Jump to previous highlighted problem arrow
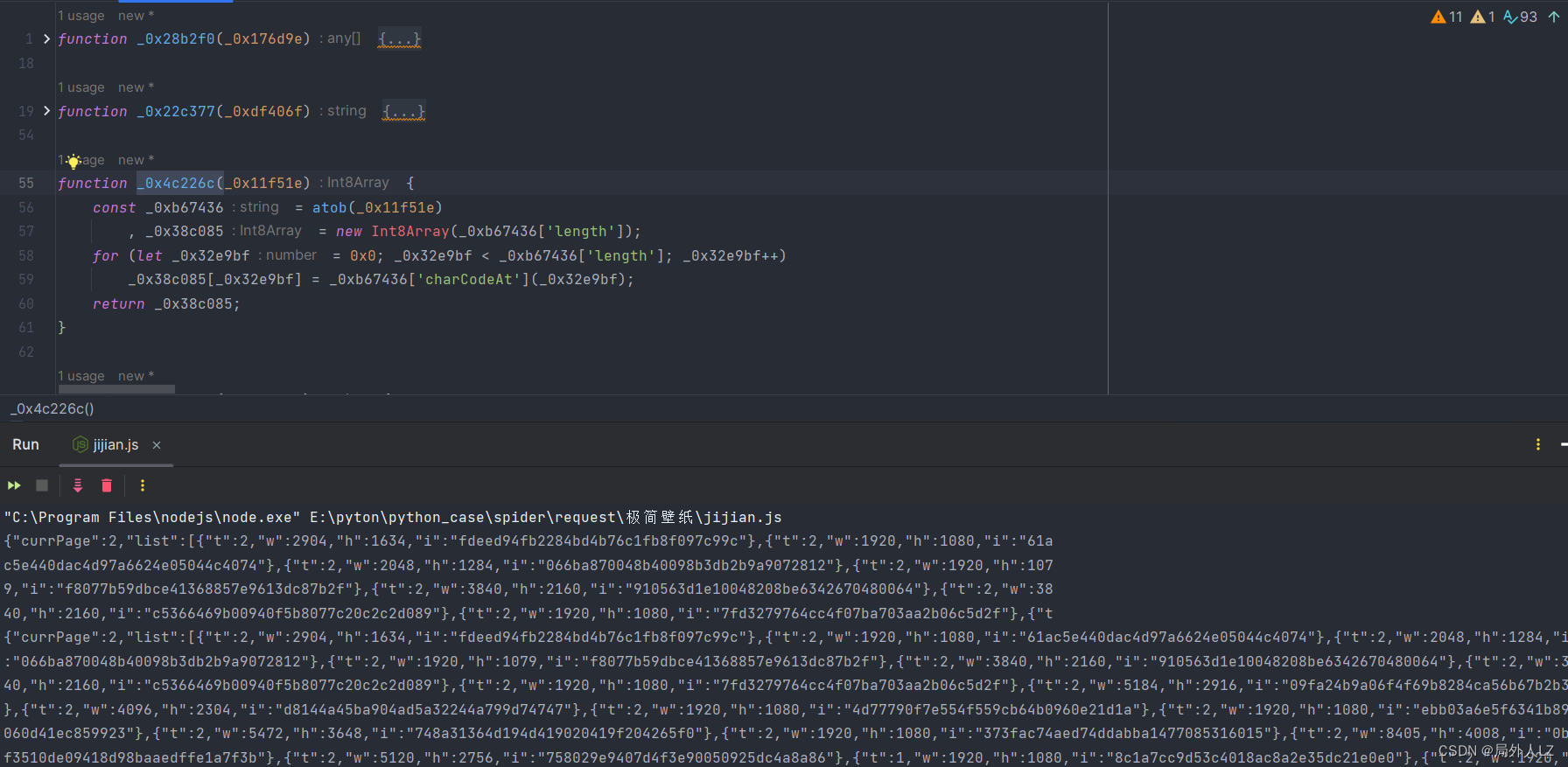 tap(1554, 17)
